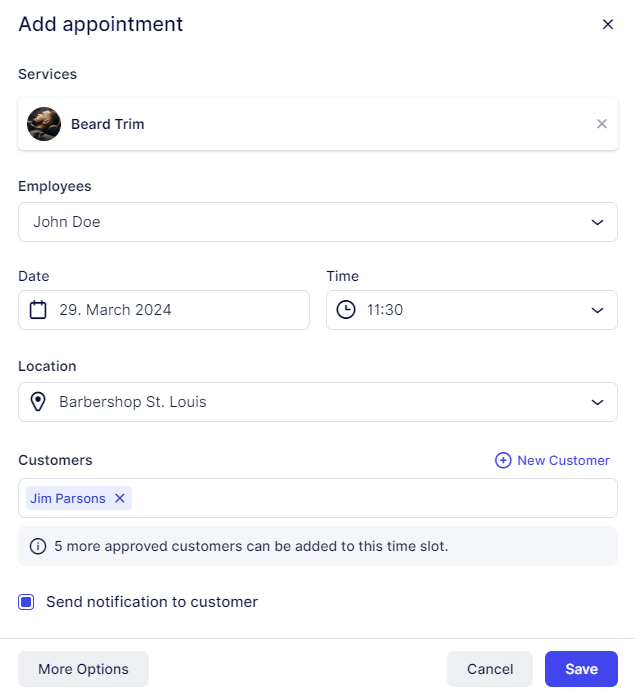Screen dimensions: 635x694
Task: Click the clock icon in Time field
Action: tap(346, 310)
